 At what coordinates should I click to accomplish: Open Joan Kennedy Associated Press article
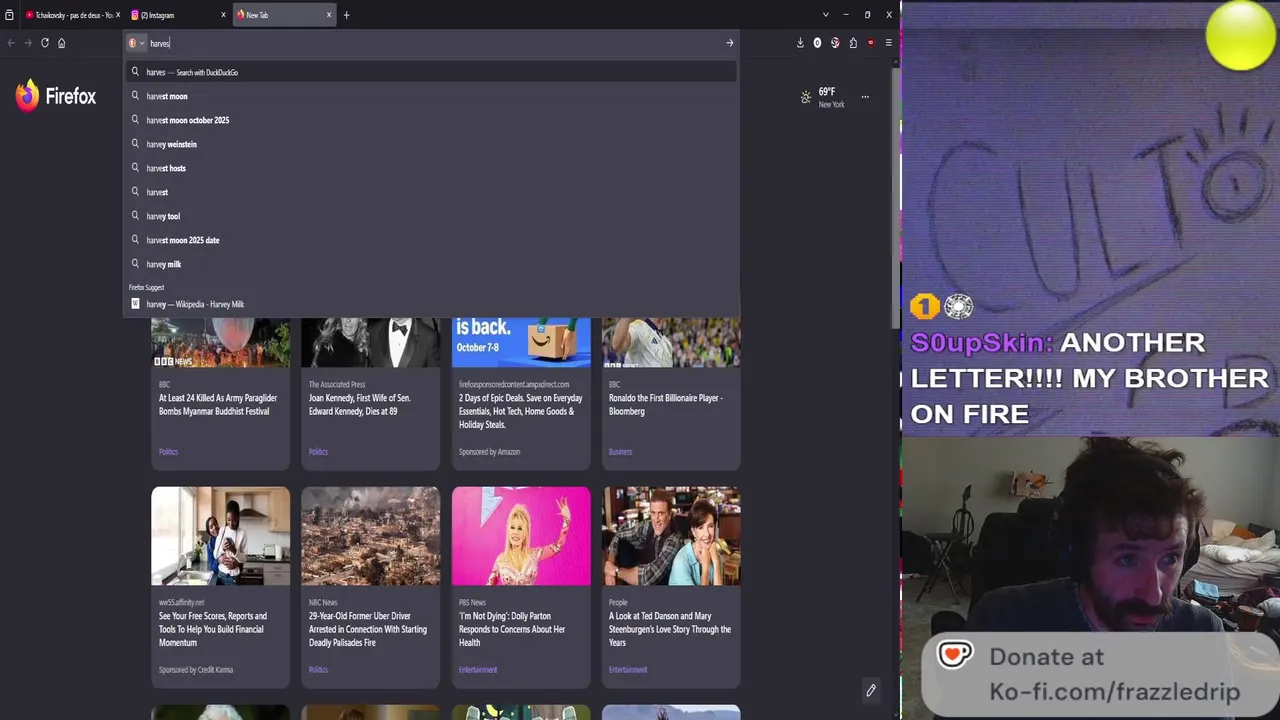pyautogui.click(x=360, y=405)
